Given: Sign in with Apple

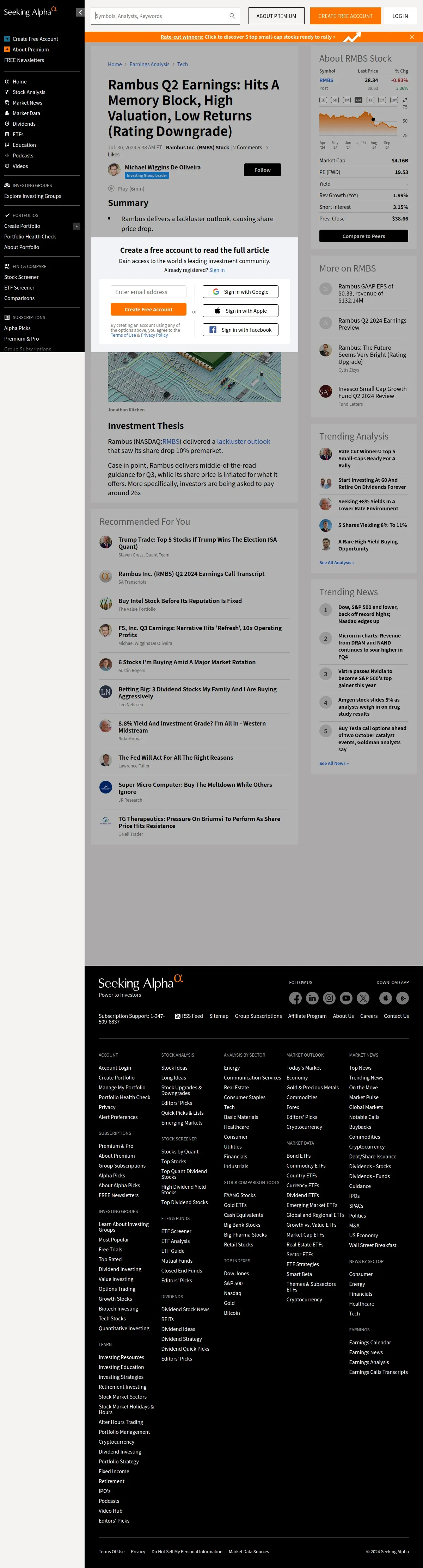Looking at the screenshot, I should click(x=240, y=311).
